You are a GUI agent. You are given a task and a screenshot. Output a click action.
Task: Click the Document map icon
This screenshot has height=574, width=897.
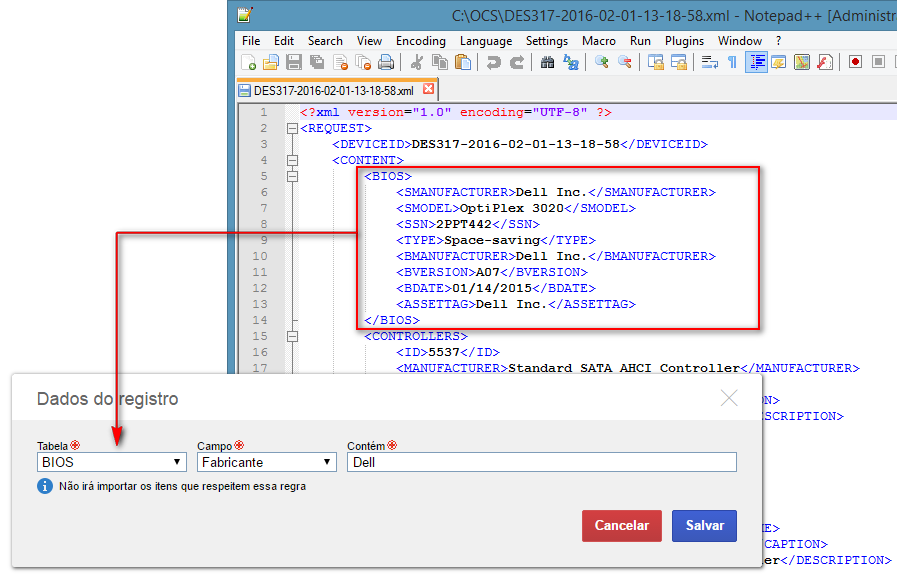tap(802, 62)
